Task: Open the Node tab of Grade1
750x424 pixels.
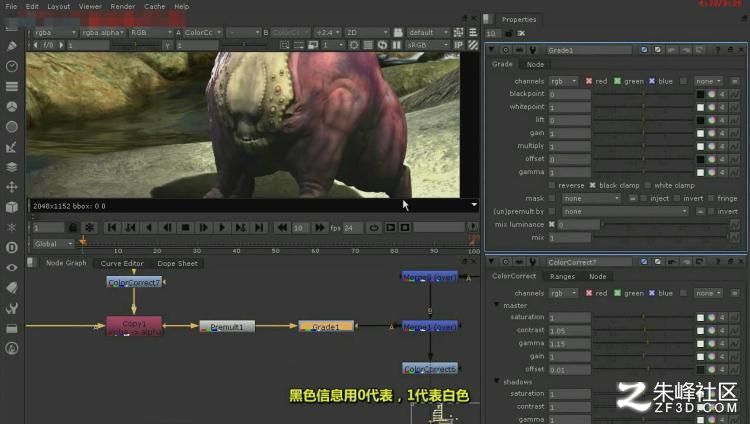Action: [535, 64]
